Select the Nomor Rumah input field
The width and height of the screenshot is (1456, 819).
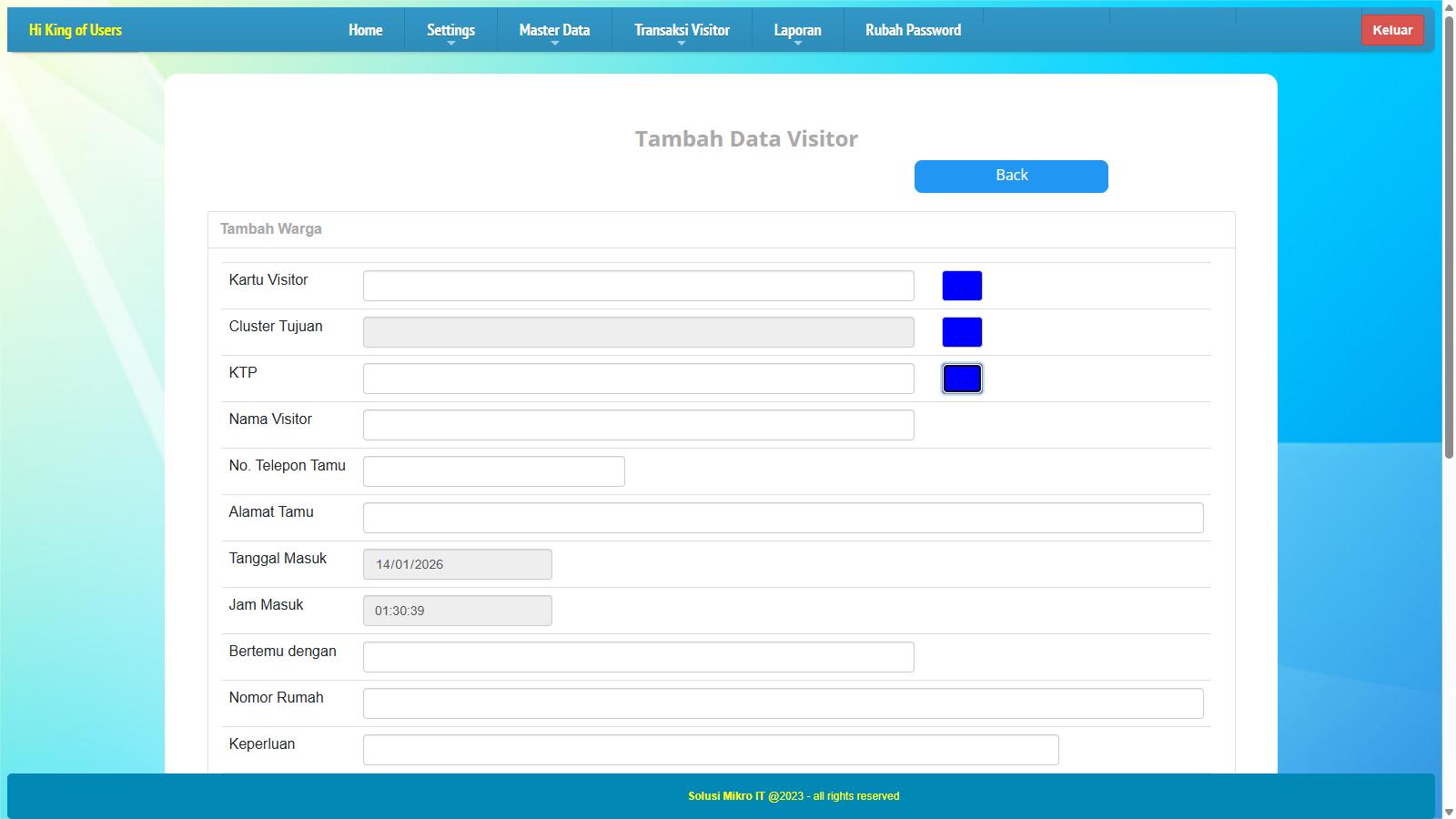(783, 703)
